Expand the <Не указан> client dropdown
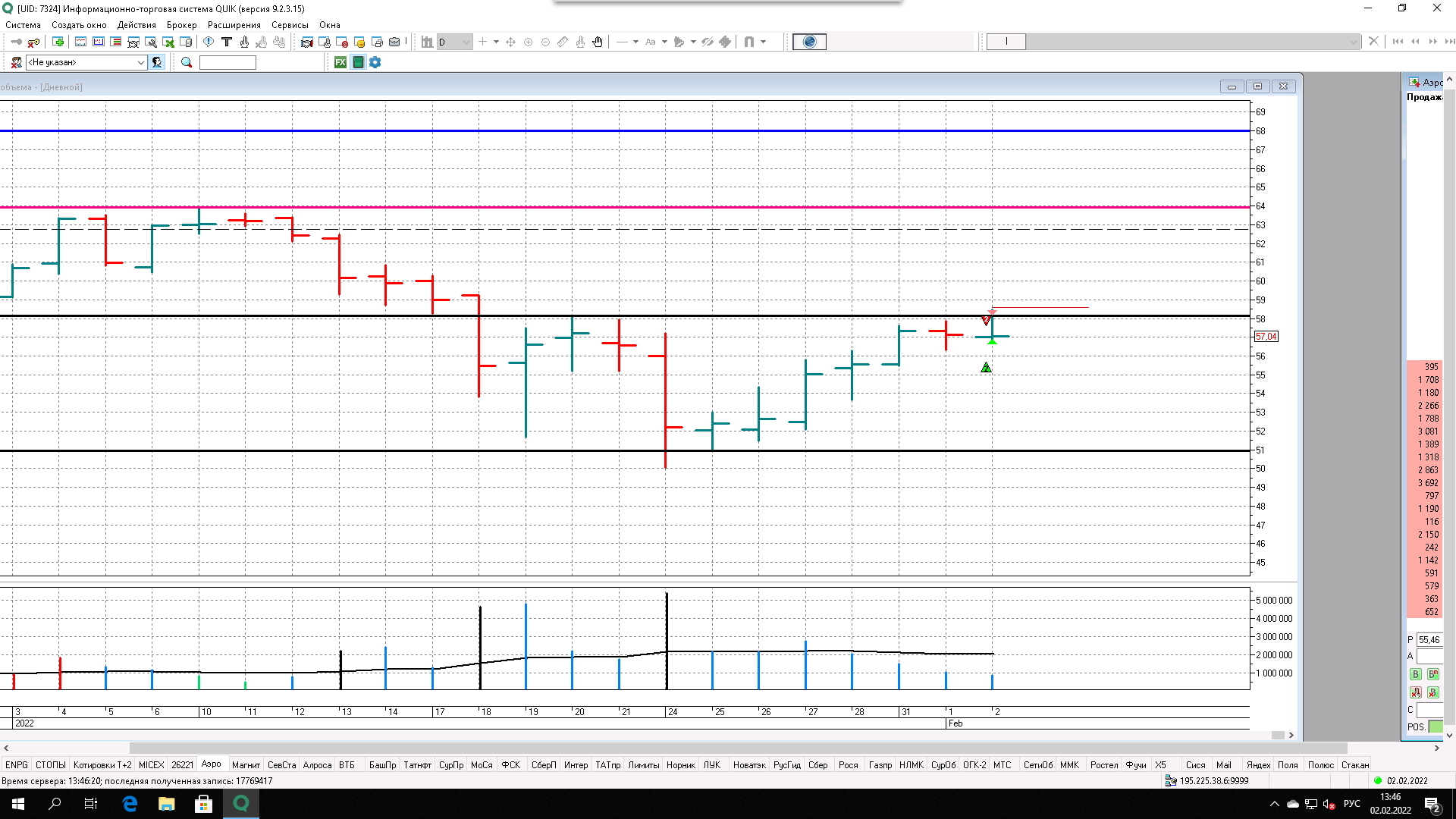The height and width of the screenshot is (819, 1456). pos(141,62)
